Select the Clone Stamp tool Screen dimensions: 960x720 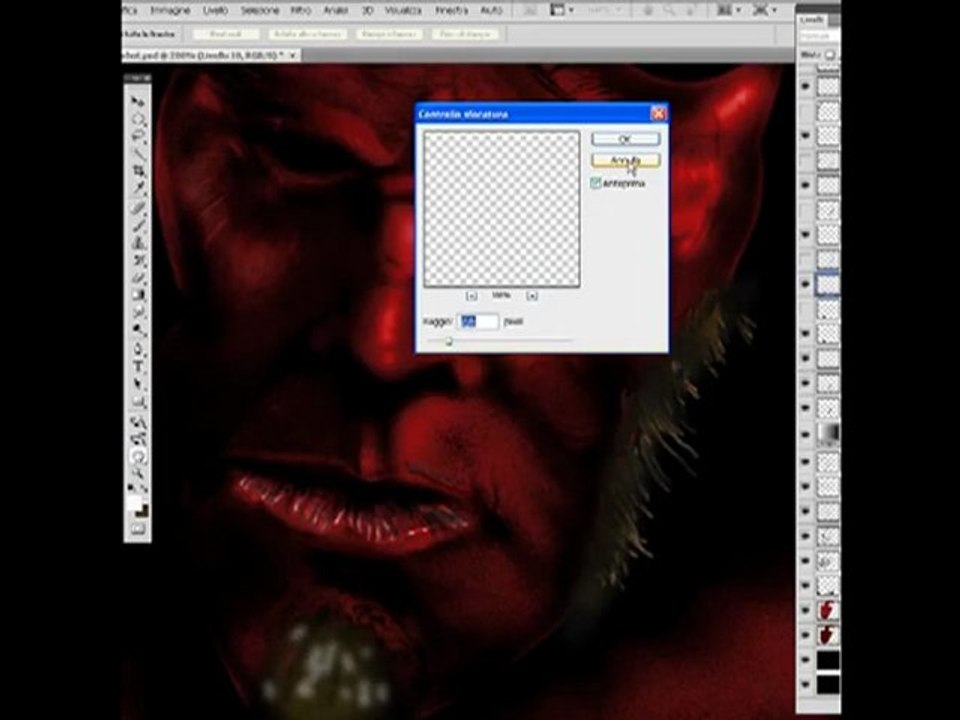pos(138,244)
